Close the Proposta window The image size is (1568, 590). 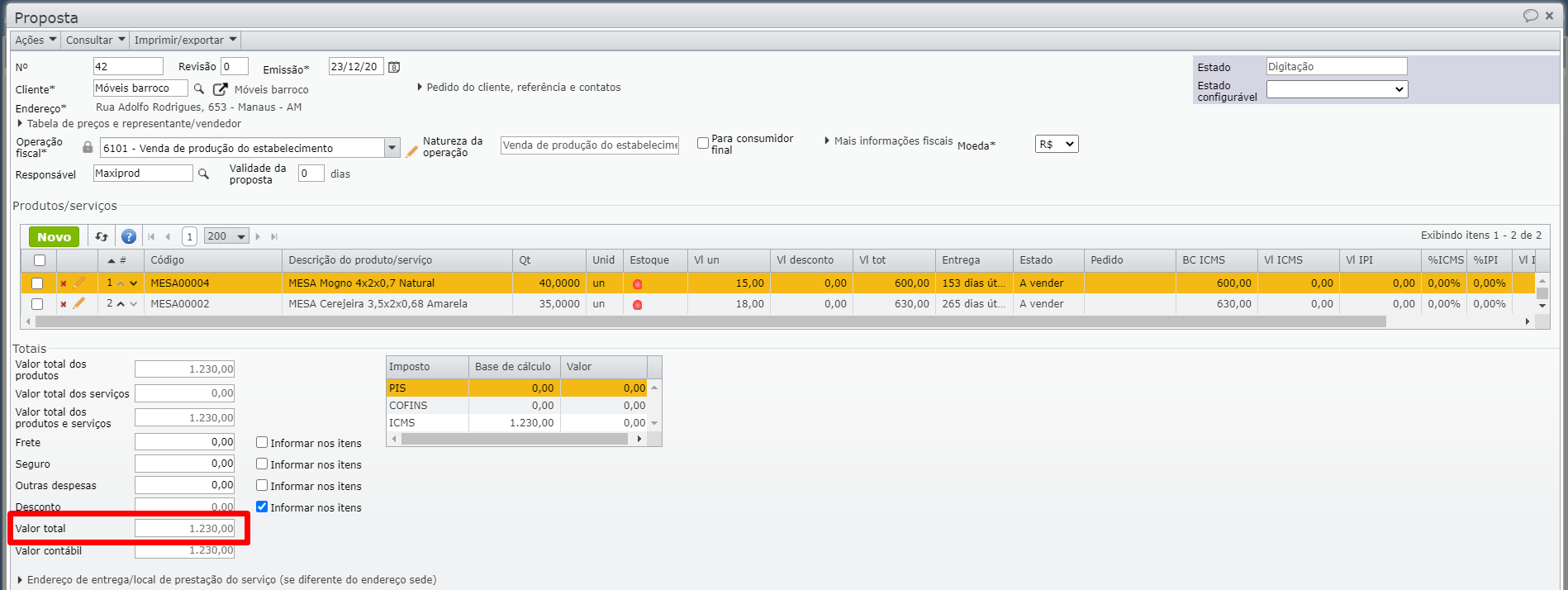1550,16
